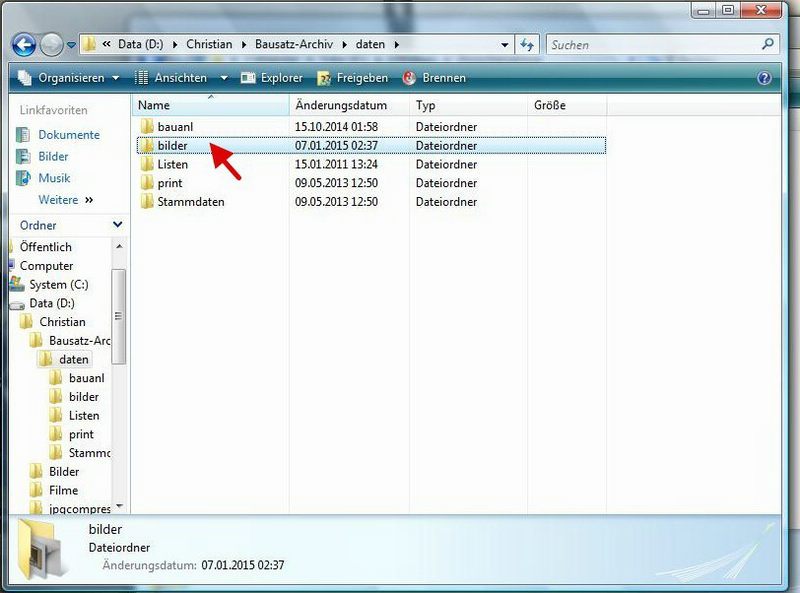Click the search magnifier icon
This screenshot has height=593, width=800.
tap(768, 44)
